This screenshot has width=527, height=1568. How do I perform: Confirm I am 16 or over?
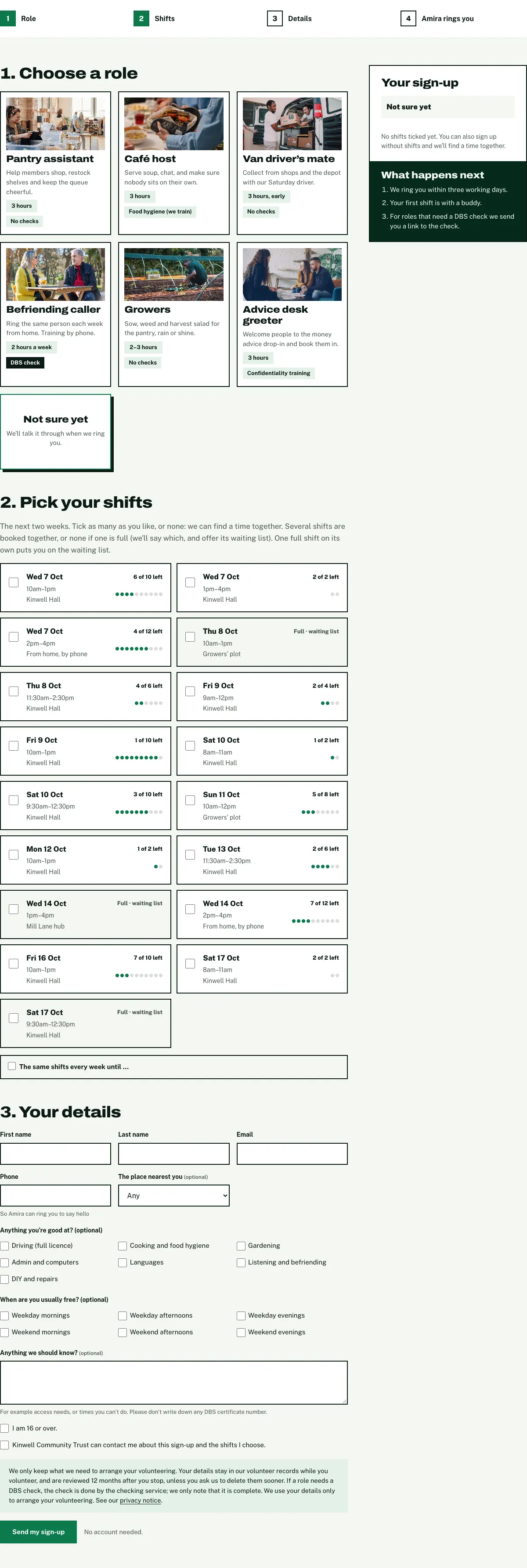[4, 1428]
